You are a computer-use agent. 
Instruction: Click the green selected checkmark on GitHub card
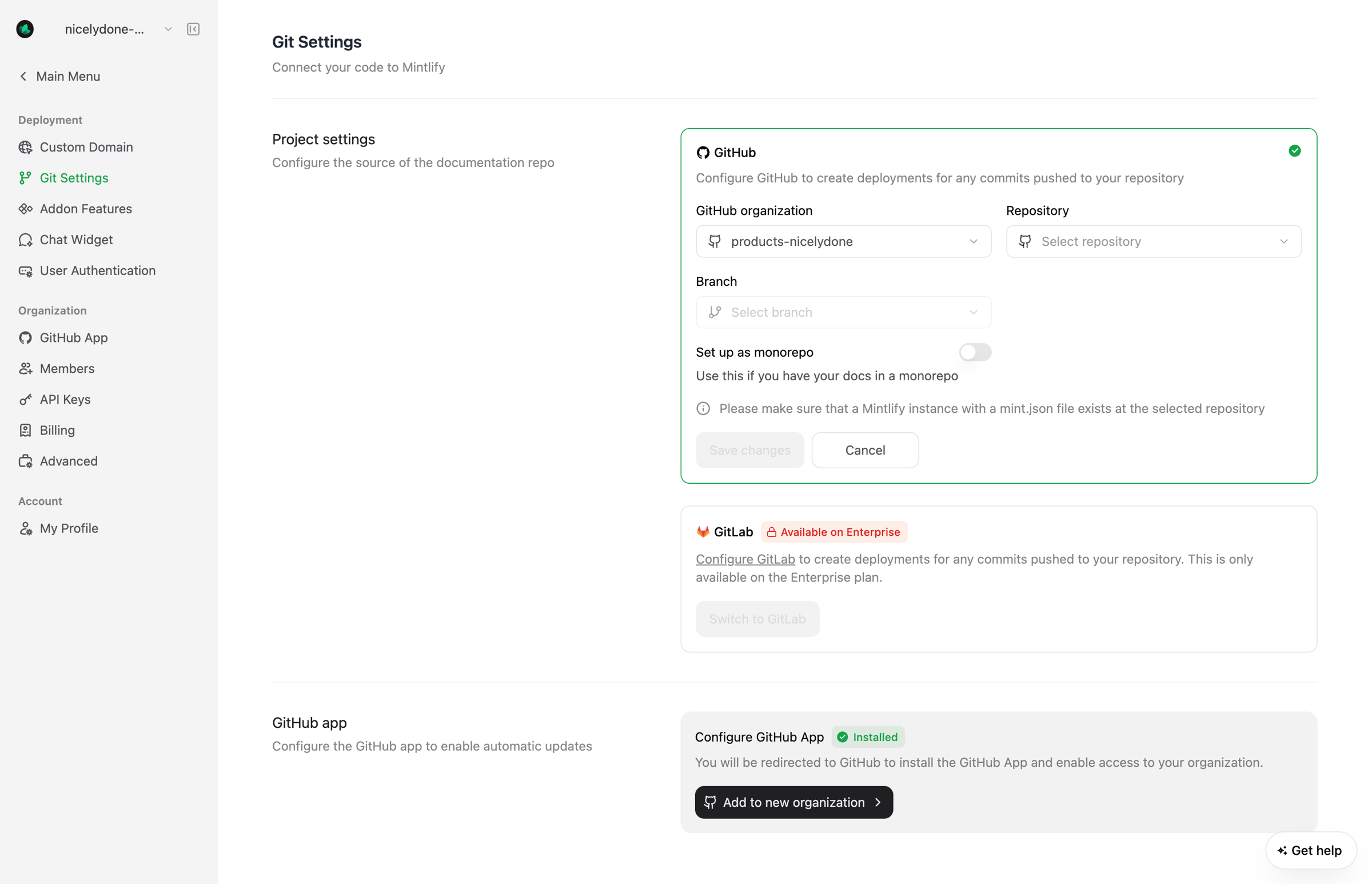pyautogui.click(x=1294, y=151)
